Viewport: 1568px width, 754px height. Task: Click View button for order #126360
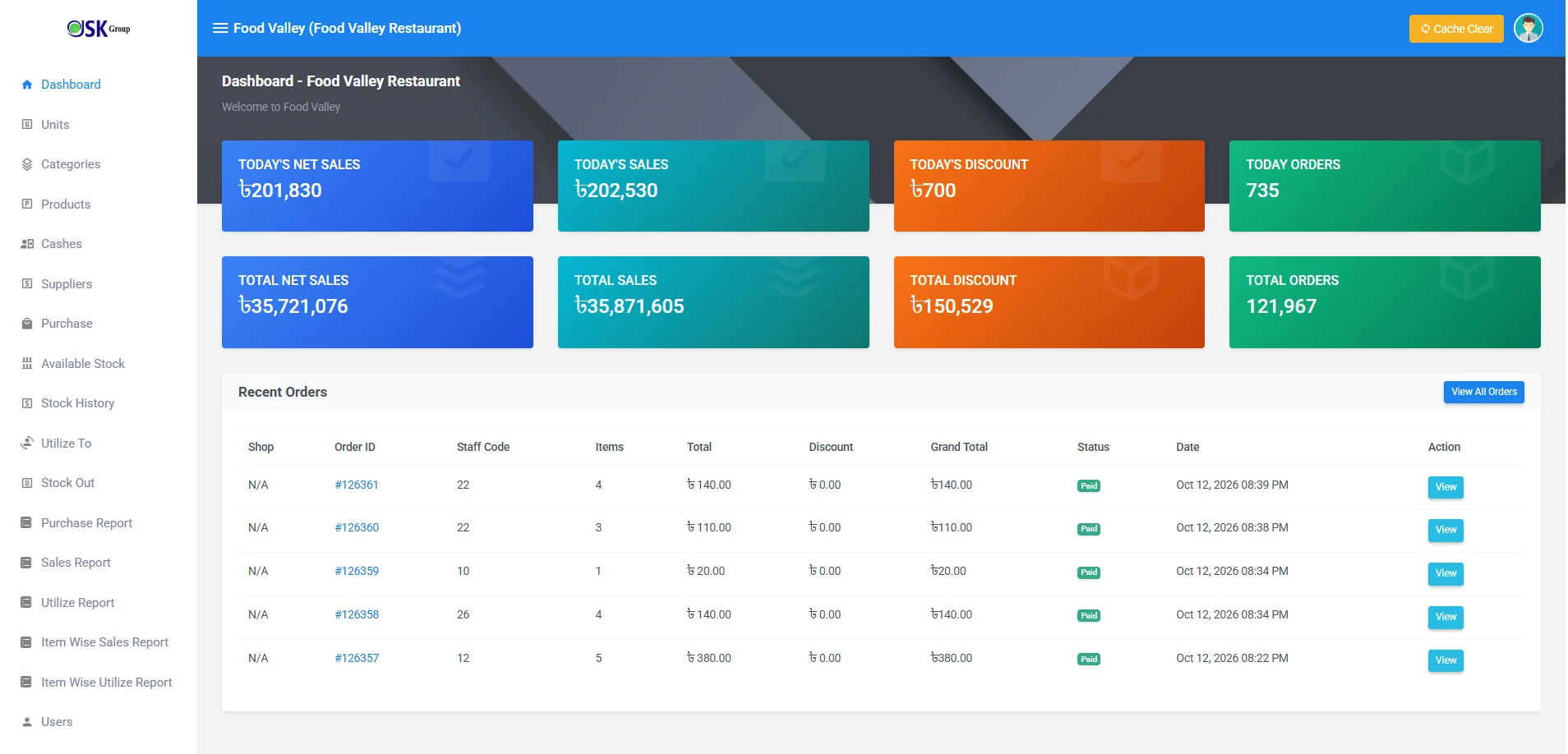(x=1446, y=530)
